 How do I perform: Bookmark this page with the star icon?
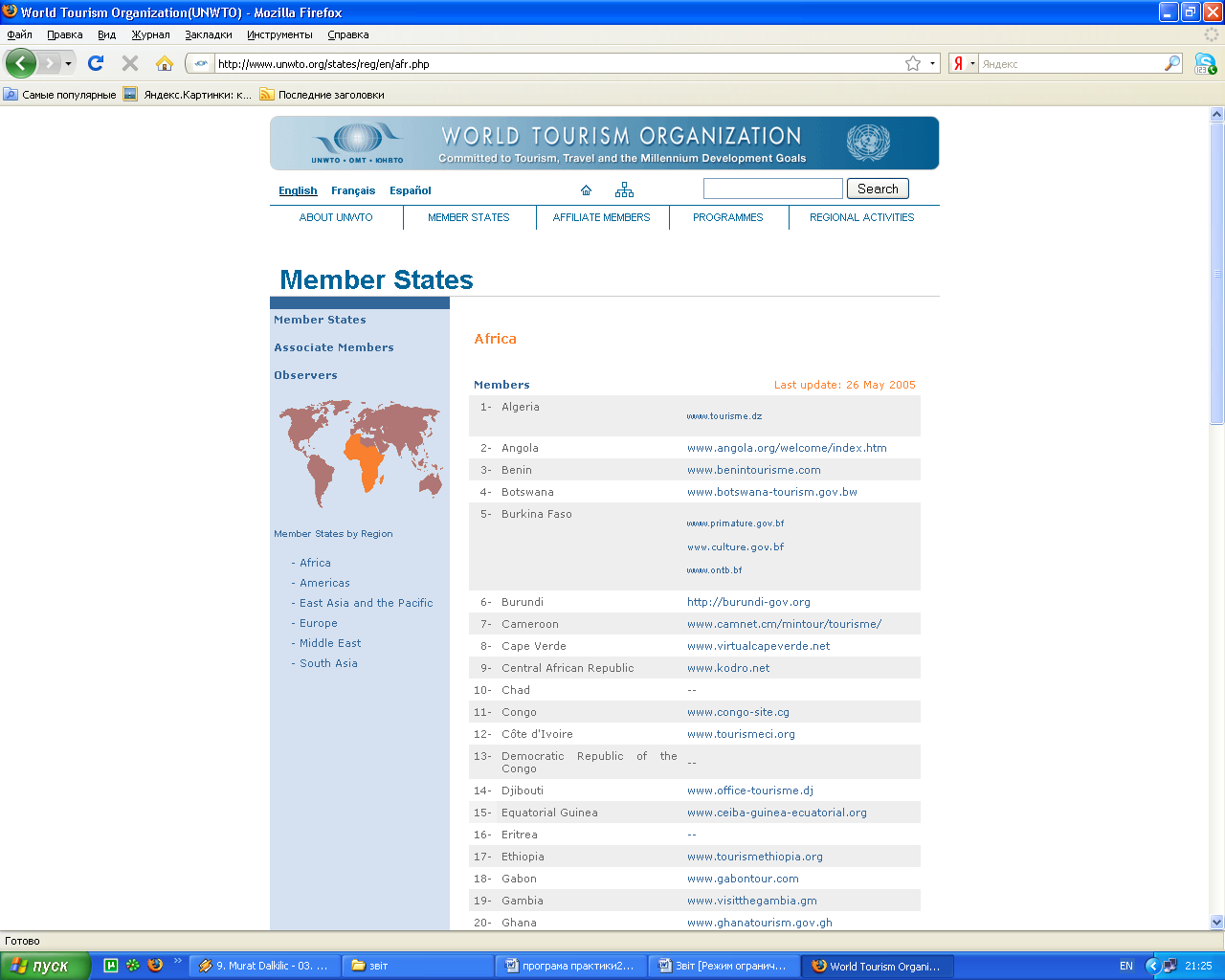click(913, 63)
